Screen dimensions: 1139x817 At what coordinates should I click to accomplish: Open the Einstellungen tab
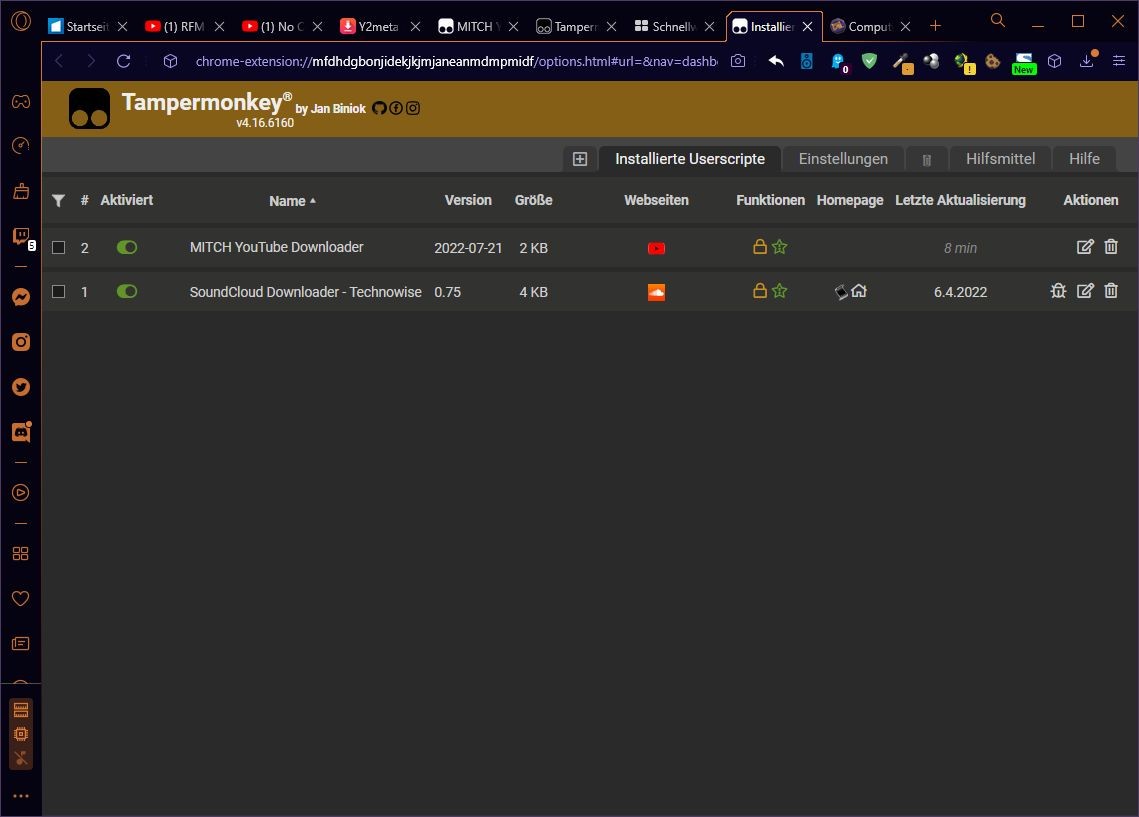[x=843, y=159]
